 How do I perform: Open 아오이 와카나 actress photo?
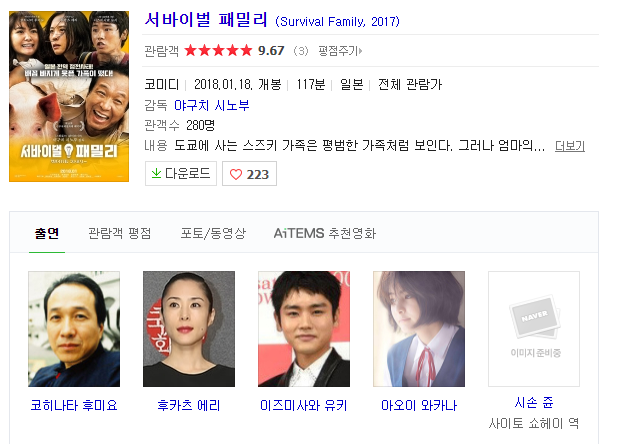click(419, 329)
